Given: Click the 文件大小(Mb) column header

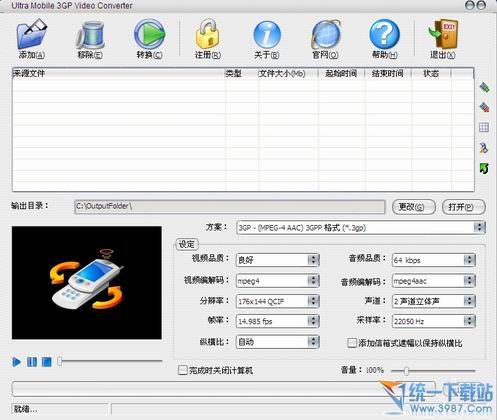Looking at the screenshot, I should 288,73.
